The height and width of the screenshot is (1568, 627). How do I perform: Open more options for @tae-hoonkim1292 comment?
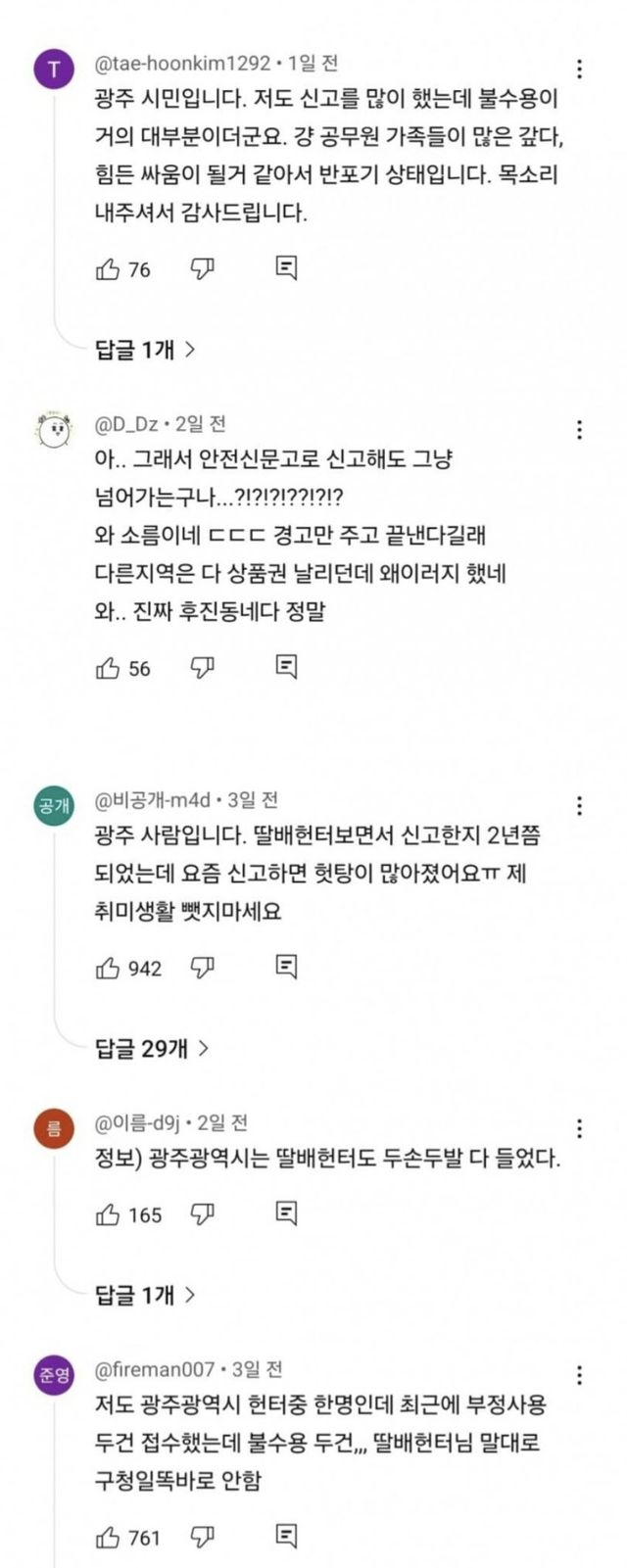tap(580, 69)
